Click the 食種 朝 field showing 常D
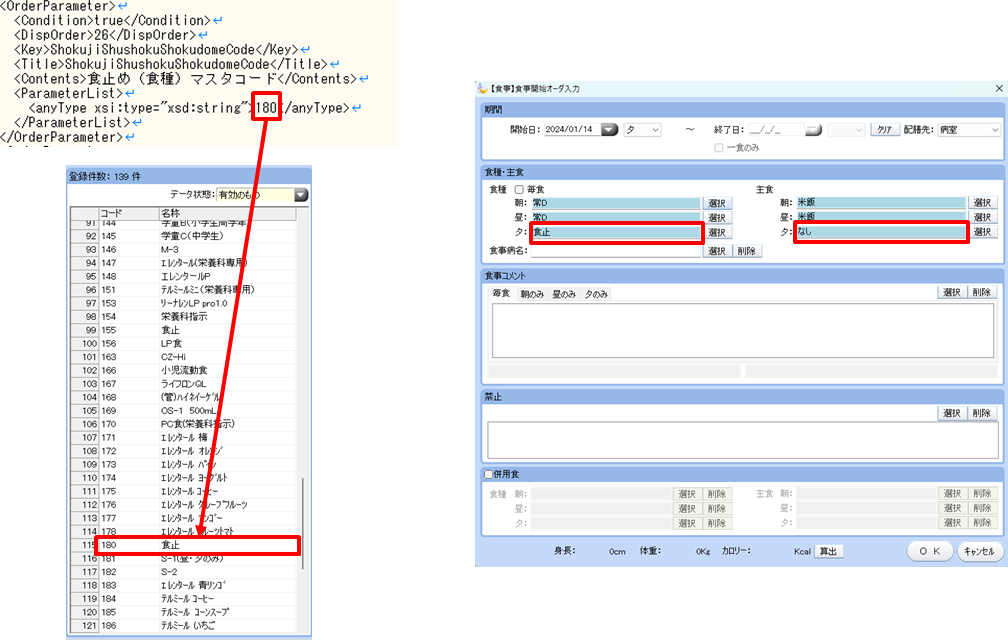Image resolution: width=1008 pixels, height=641 pixels. (x=616, y=203)
